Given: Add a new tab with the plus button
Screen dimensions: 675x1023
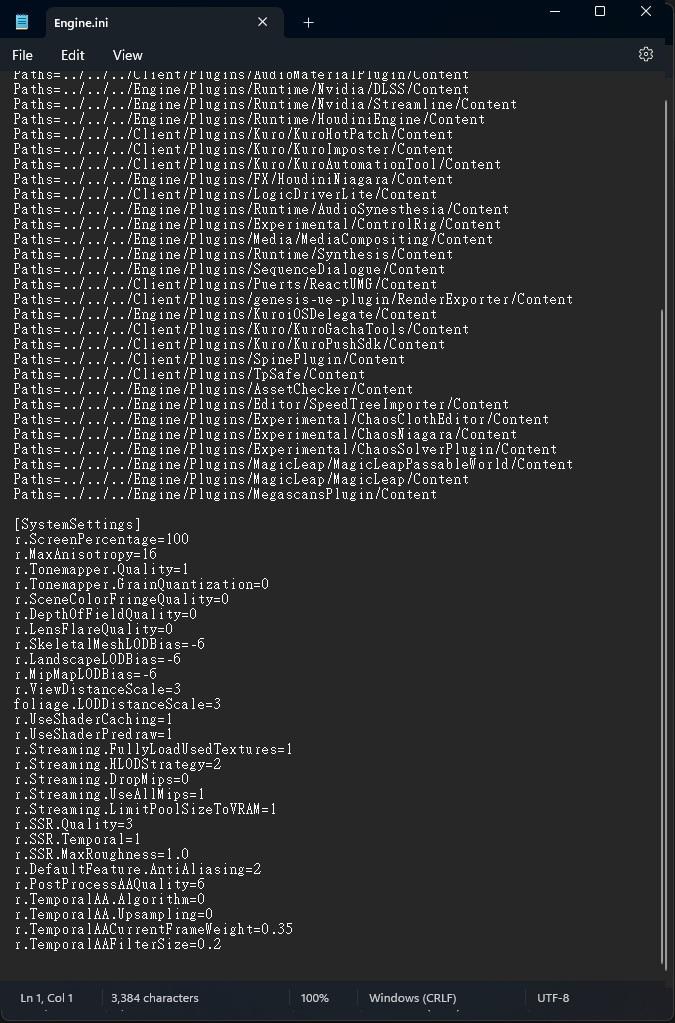Looking at the screenshot, I should tap(308, 22).
